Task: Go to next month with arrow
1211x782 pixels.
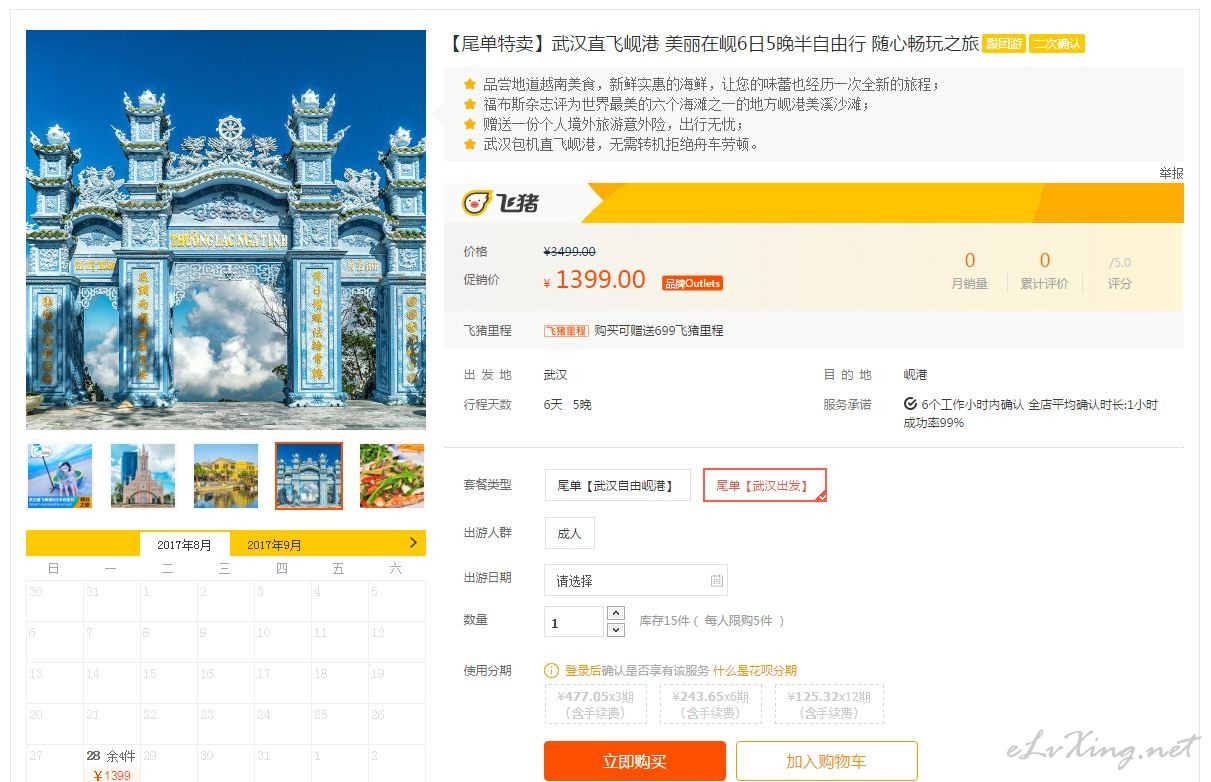Action: [x=414, y=543]
